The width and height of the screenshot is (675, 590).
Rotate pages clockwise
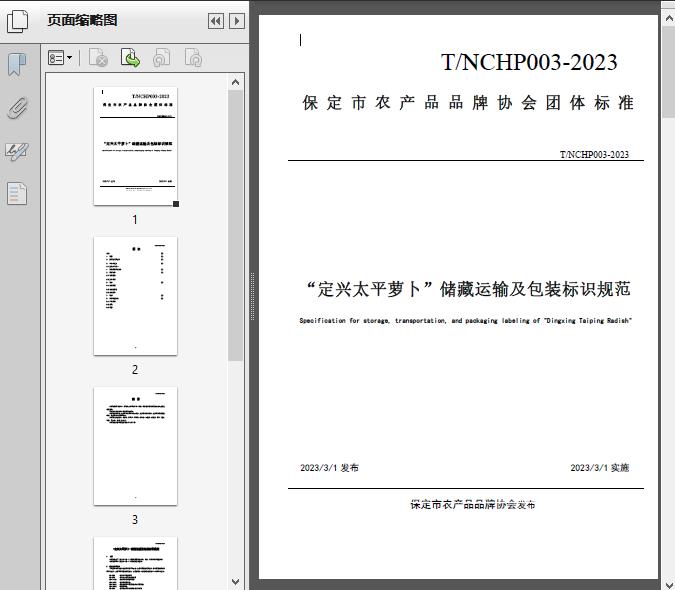(193, 59)
